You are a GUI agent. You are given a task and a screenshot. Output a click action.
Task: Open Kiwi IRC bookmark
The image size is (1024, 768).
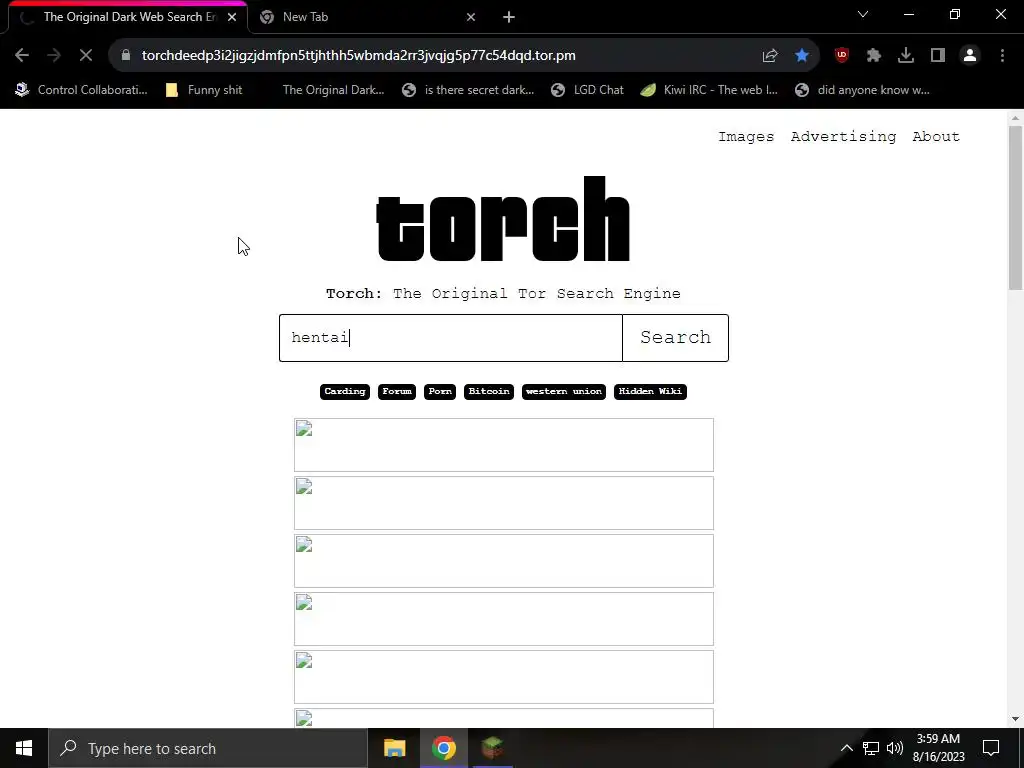coord(709,90)
